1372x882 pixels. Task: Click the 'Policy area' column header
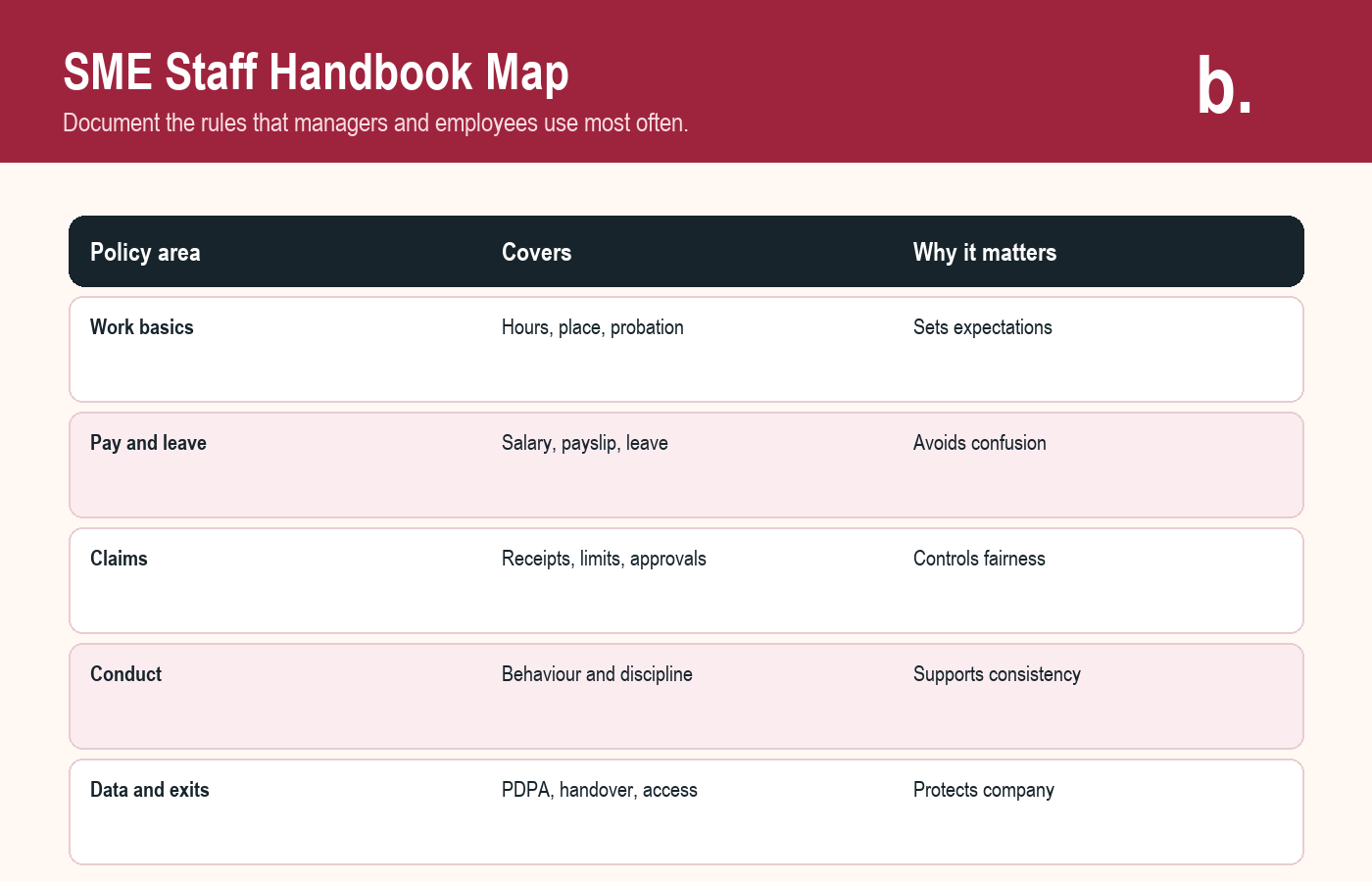(145, 253)
